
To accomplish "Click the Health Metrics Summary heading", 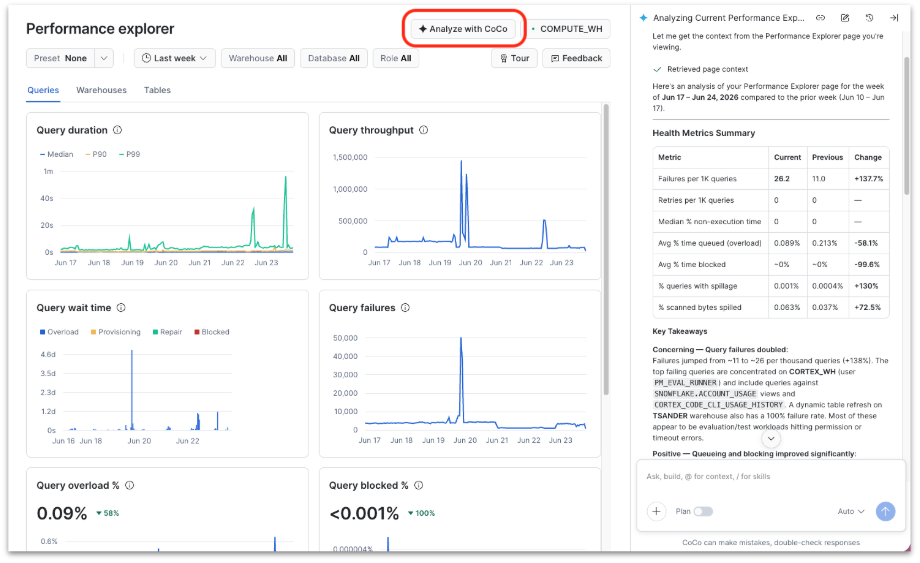I will click(x=703, y=133).
